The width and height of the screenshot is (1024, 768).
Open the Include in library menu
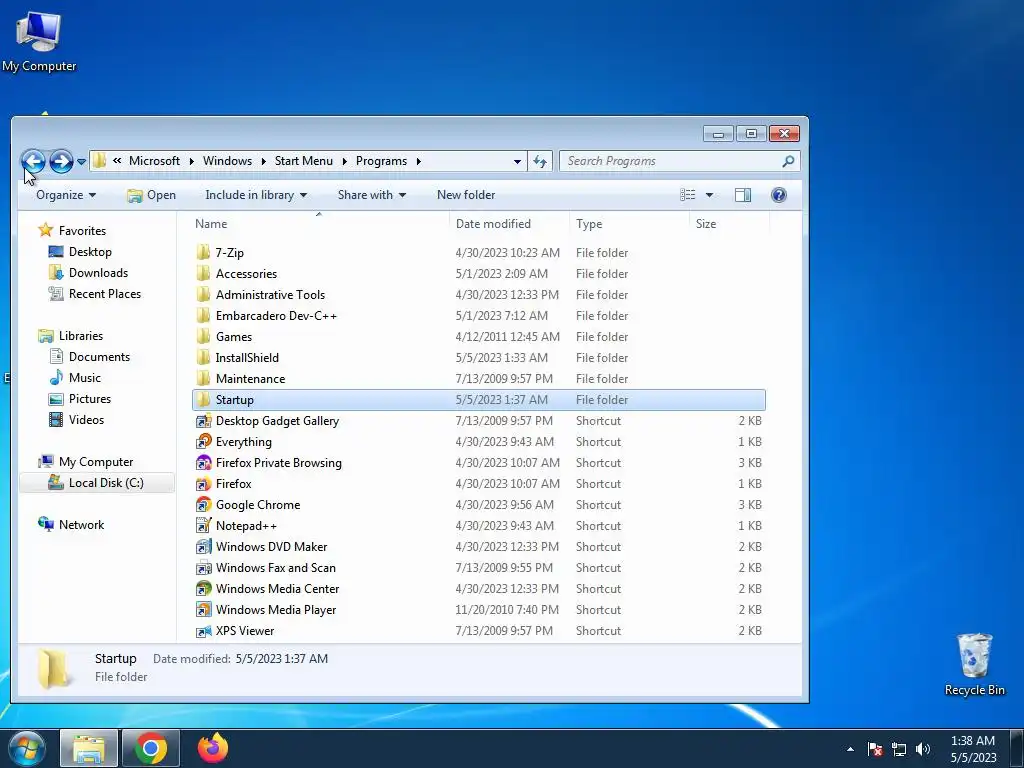[x=256, y=195]
